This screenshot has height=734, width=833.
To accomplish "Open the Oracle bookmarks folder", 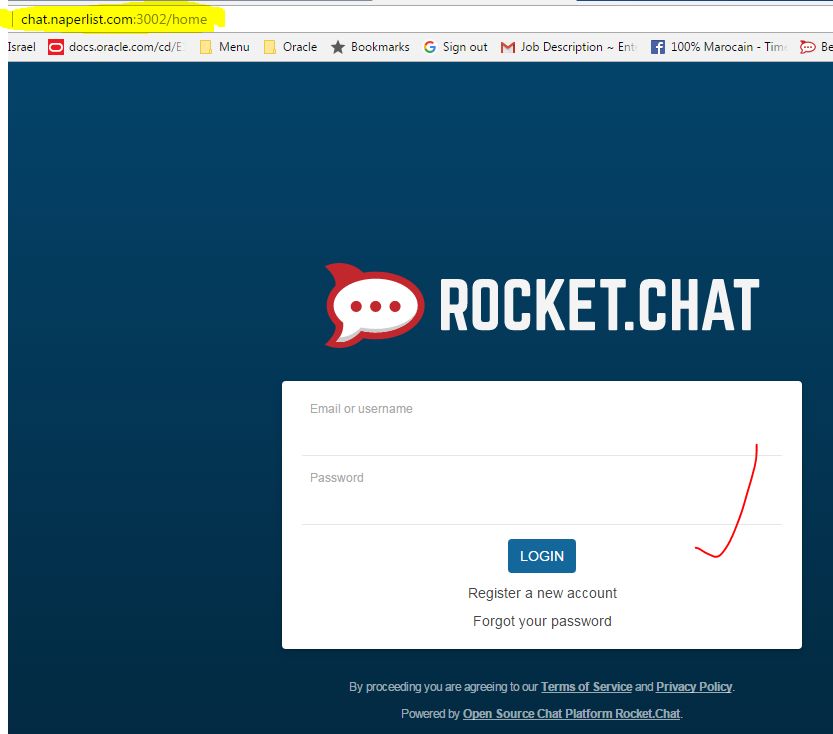I will [x=290, y=47].
